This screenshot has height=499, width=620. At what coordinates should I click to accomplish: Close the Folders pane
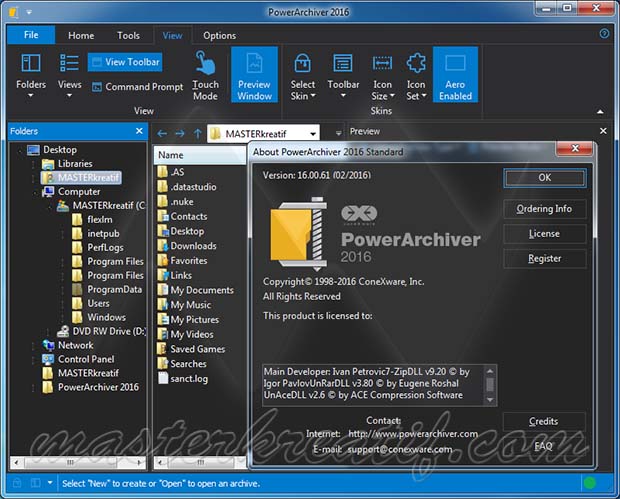coord(139,131)
